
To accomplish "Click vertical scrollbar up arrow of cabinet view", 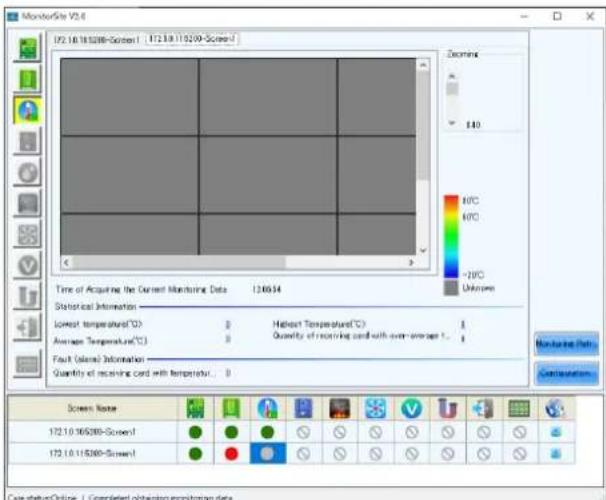I will [x=423, y=65].
